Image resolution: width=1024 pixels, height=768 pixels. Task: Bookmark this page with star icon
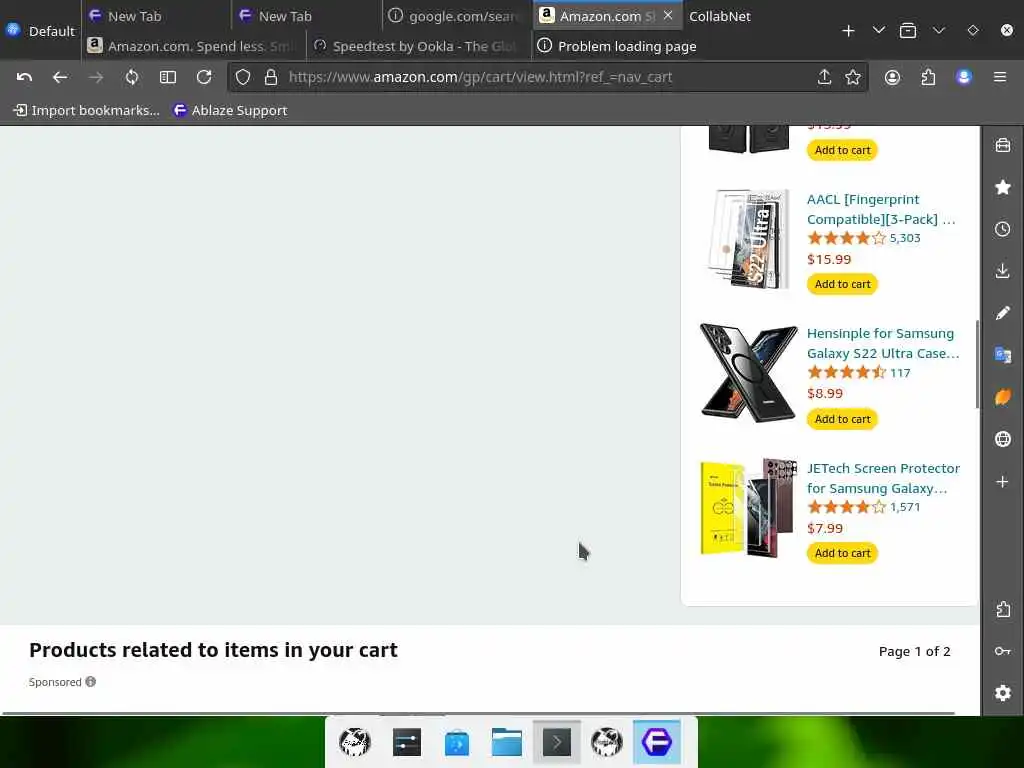pos(853,77)
